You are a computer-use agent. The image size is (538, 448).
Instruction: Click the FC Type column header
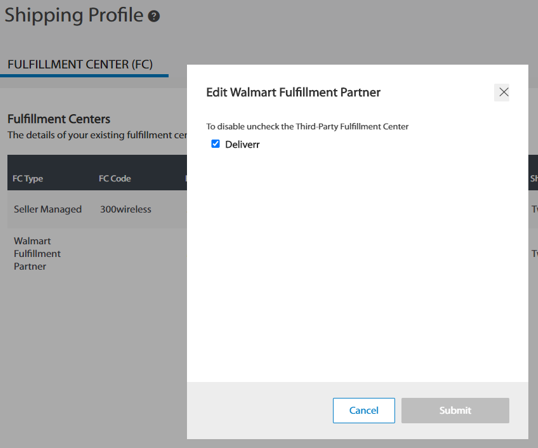tap(28, 178)
